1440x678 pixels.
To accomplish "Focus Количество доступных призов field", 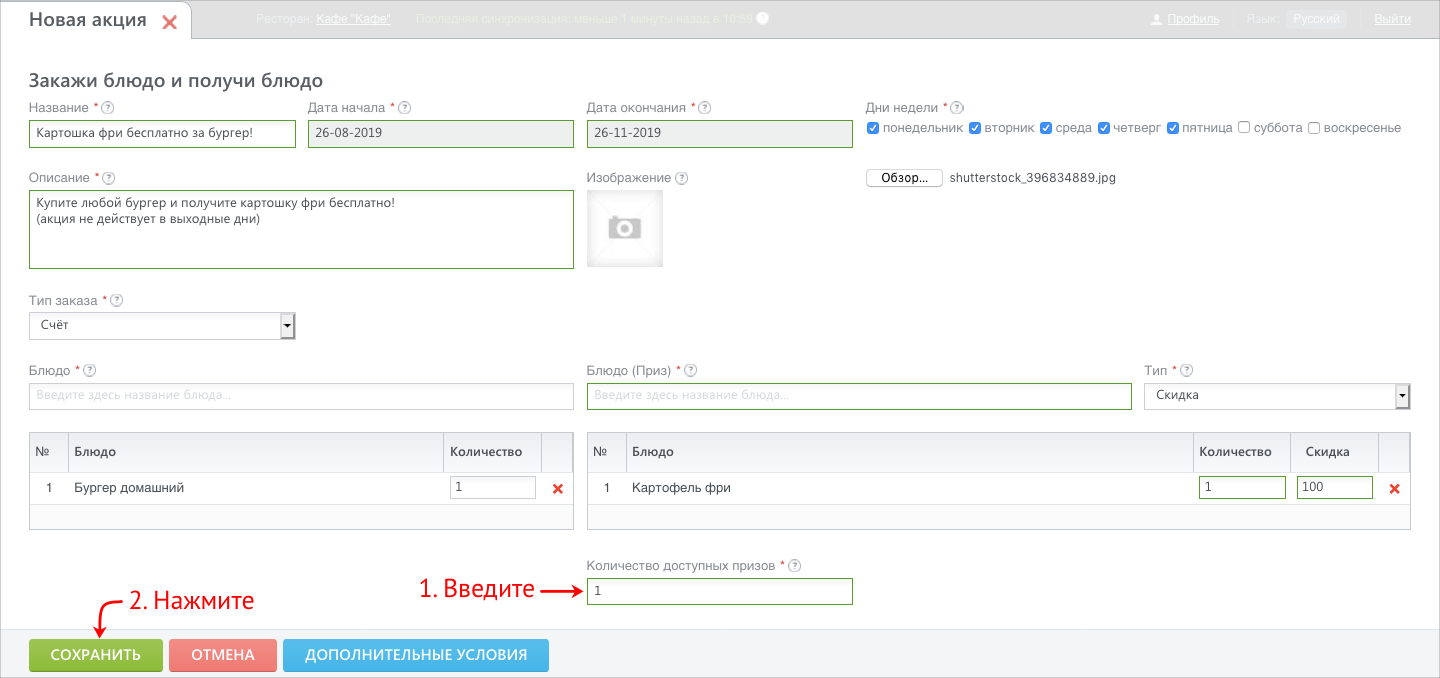I will pyautogui.click(x=719, y=591).
